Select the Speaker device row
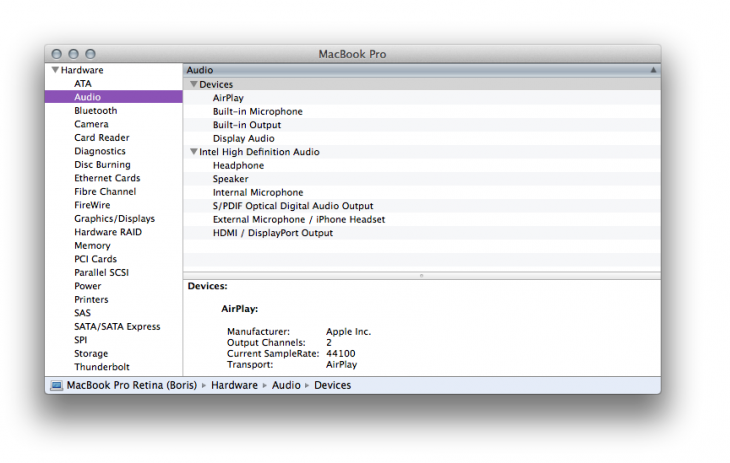This screenshot has height=463, width=730. click(422, 179)
